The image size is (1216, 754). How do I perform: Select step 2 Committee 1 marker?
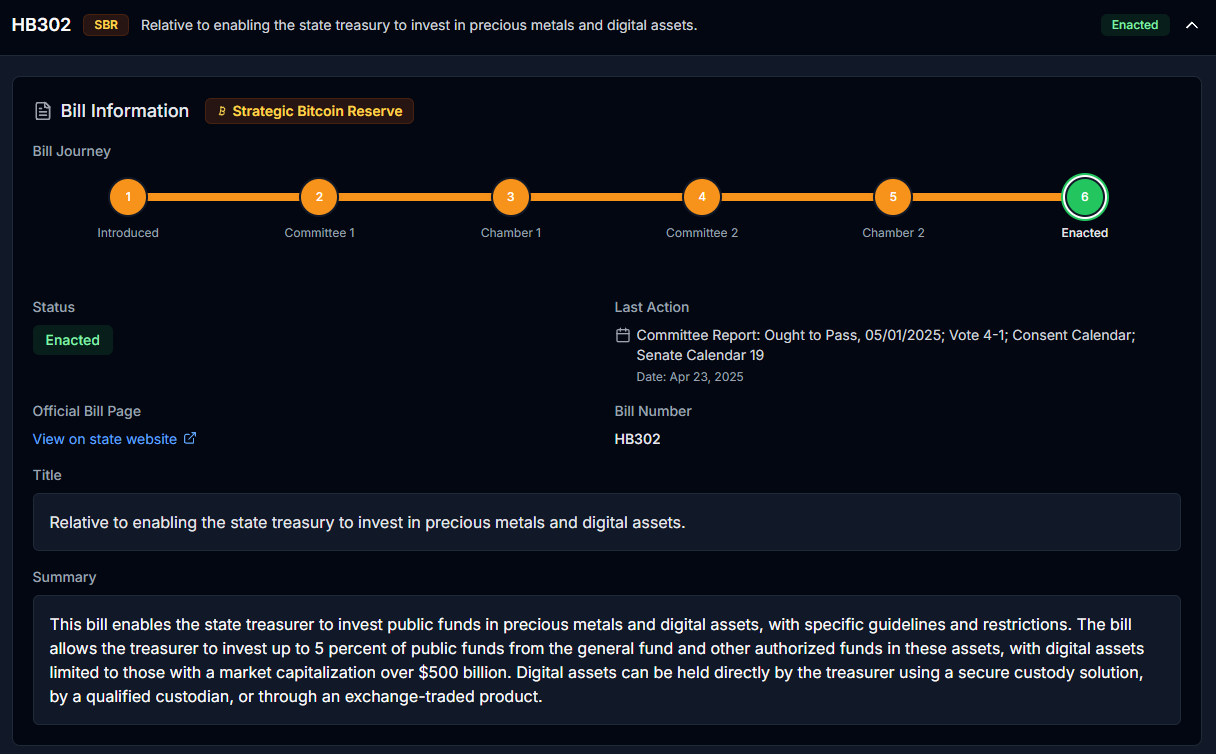click(319, 197)
